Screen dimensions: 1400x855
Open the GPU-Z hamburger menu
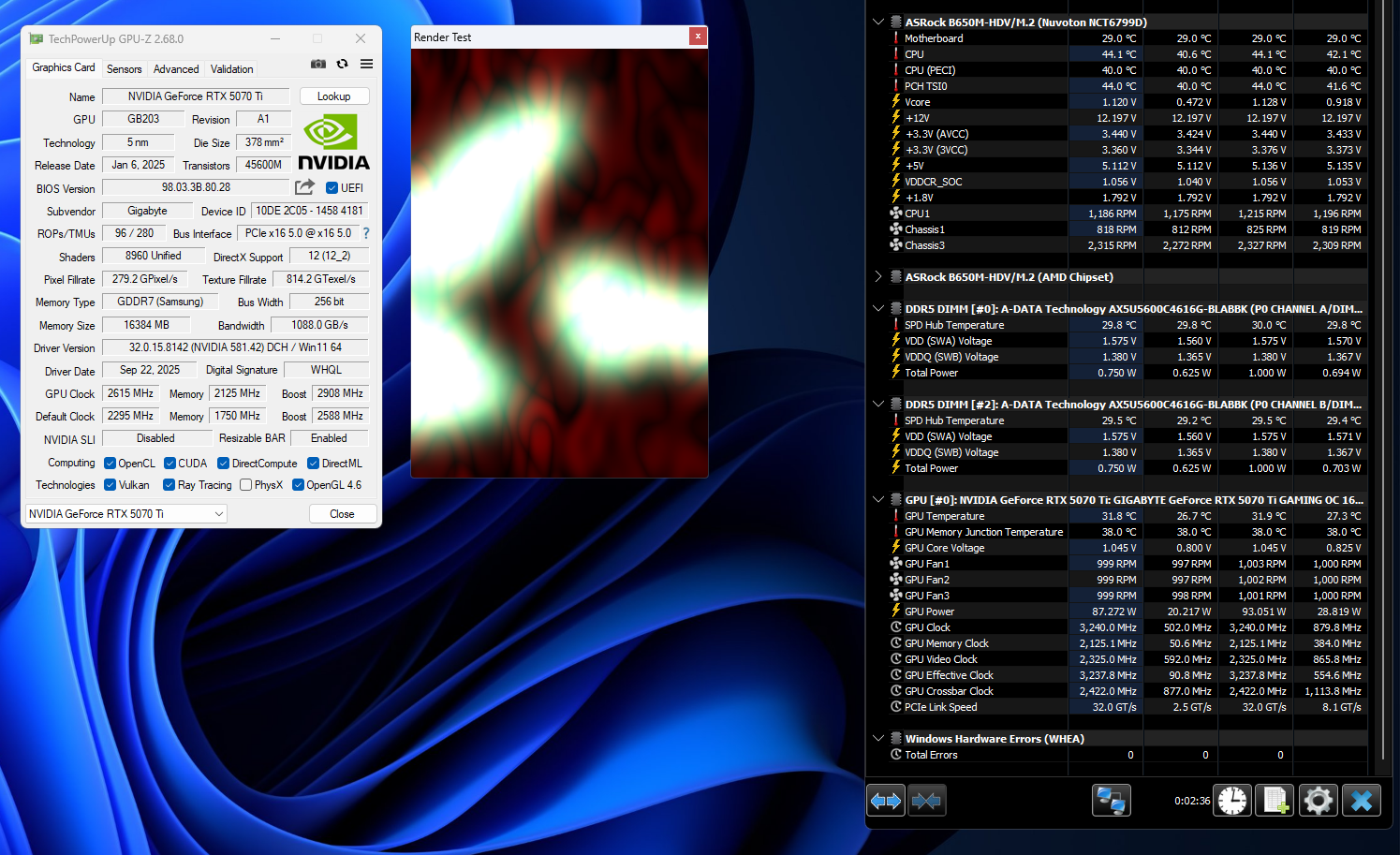point(366,64)
